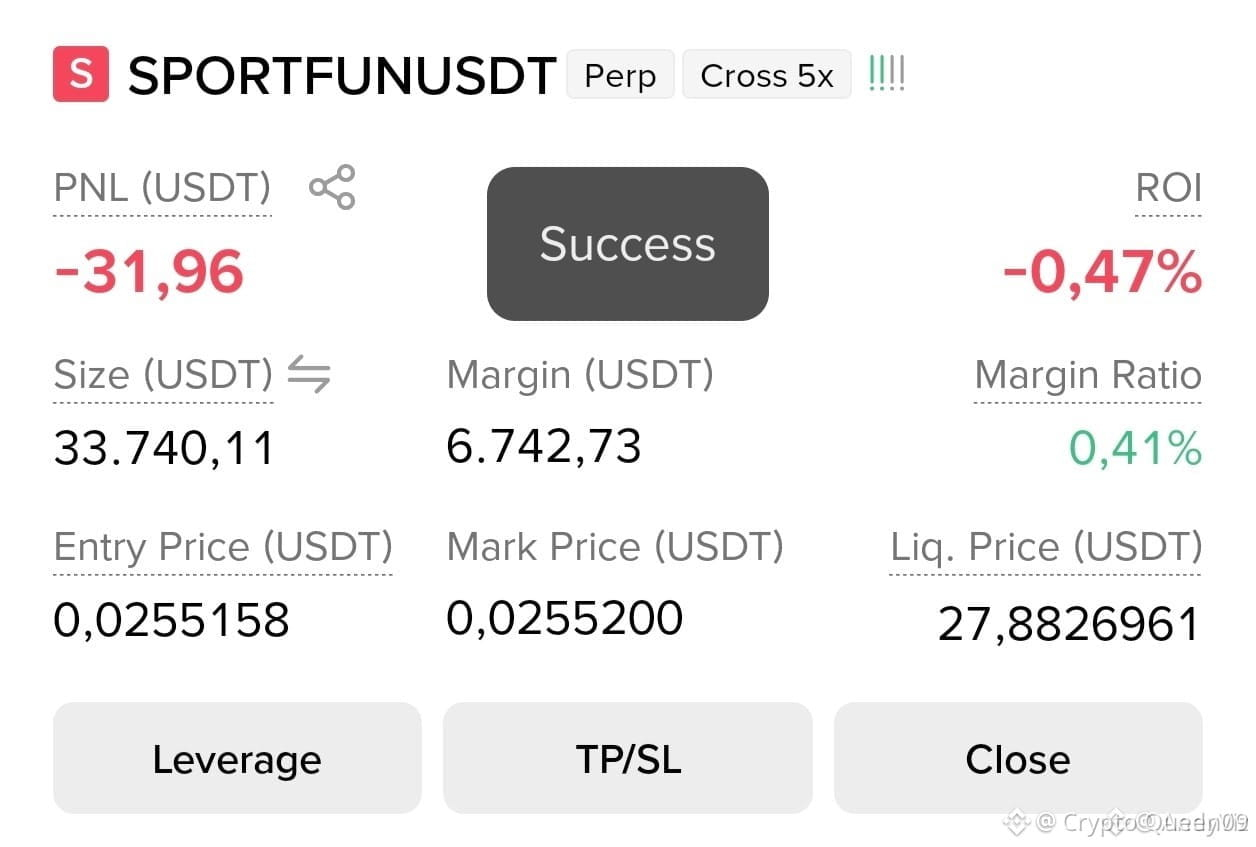Open the Leverage settings
This screenshot has height=847, width=1256.
[237, 759]
